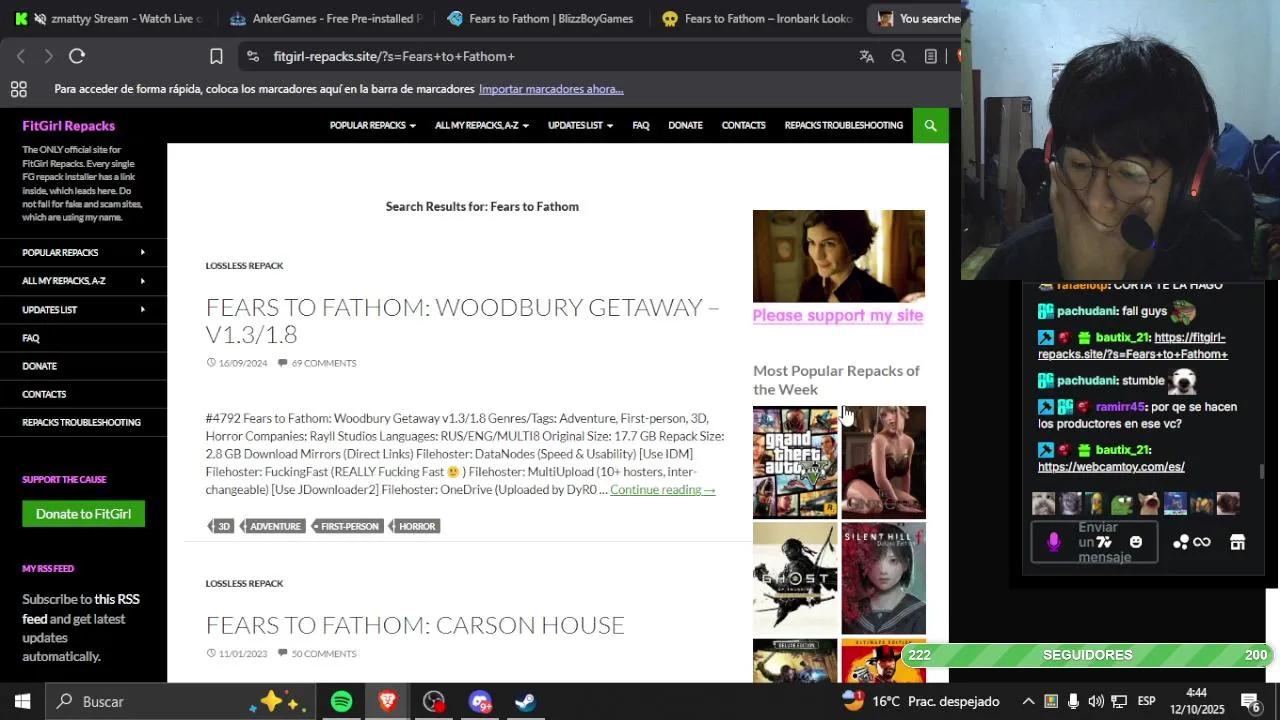The image size is (1280, 720).
Task: Open Repacks Troubleshooting in top menu
Action: click(843, 125)
